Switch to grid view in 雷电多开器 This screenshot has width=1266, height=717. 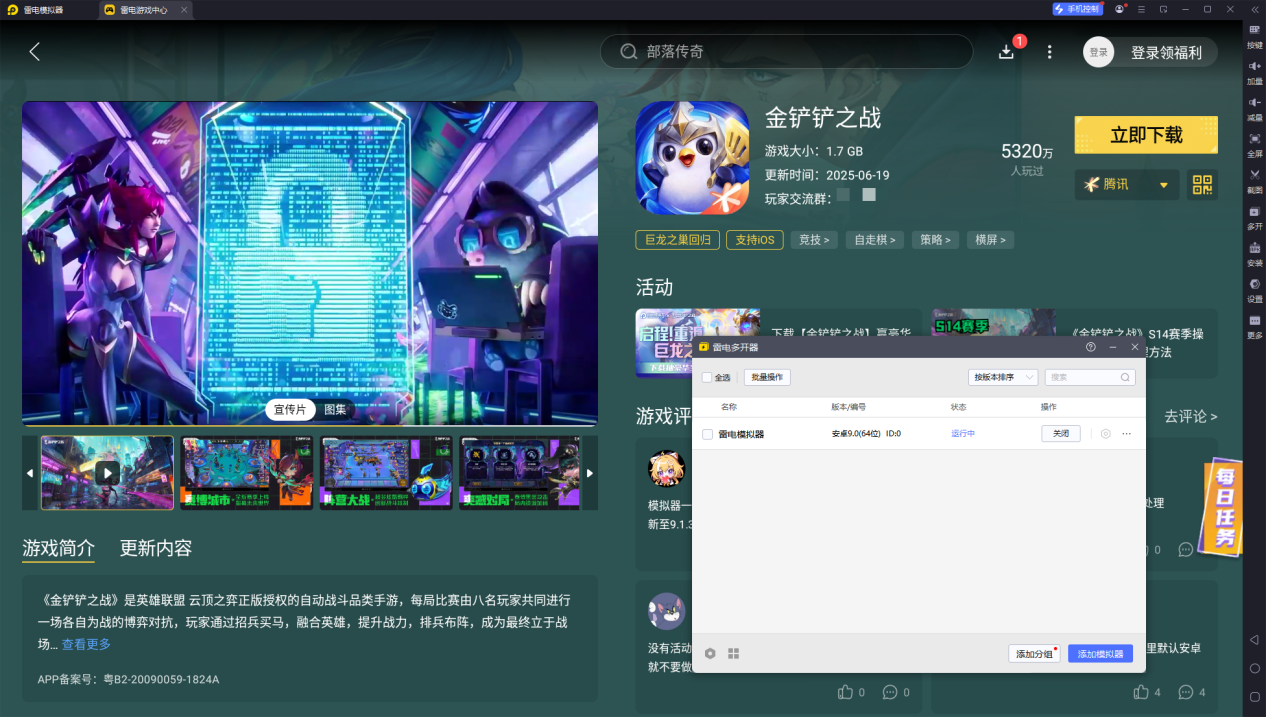point(734,653)
